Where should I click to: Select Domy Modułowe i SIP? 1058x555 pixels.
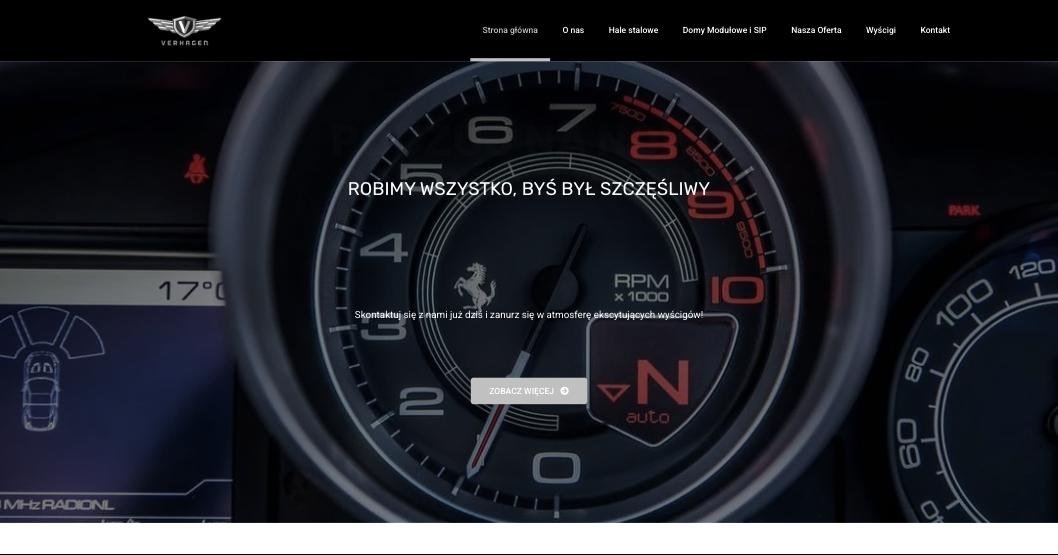[725, 30]
